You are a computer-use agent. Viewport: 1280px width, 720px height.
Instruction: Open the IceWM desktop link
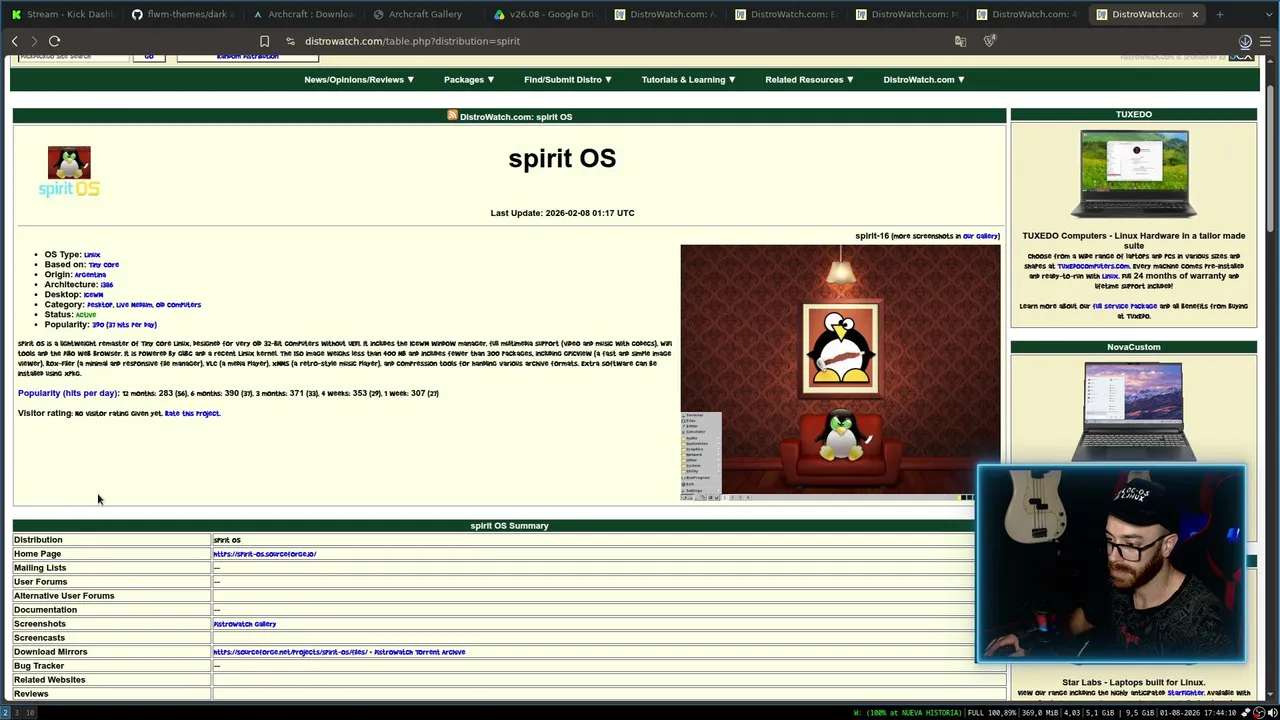click(x=93, y=295)
